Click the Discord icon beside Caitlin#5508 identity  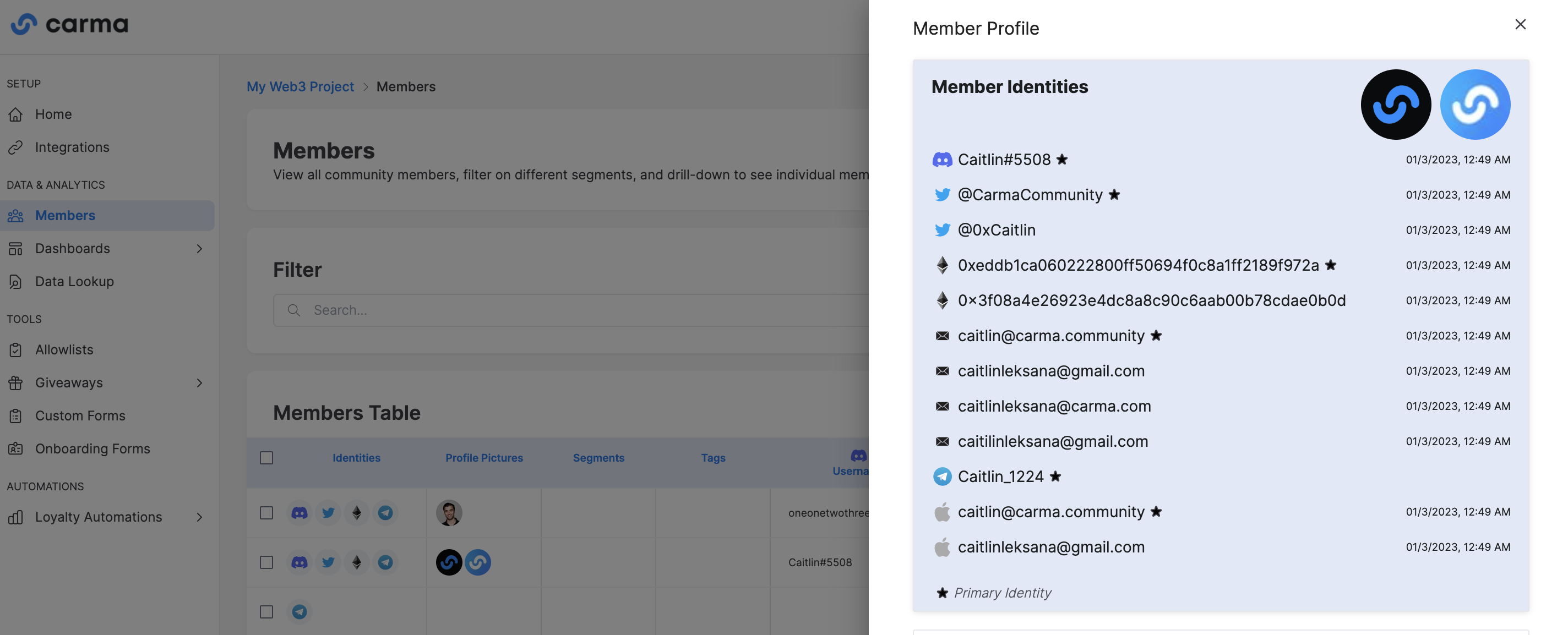point(941,160)
